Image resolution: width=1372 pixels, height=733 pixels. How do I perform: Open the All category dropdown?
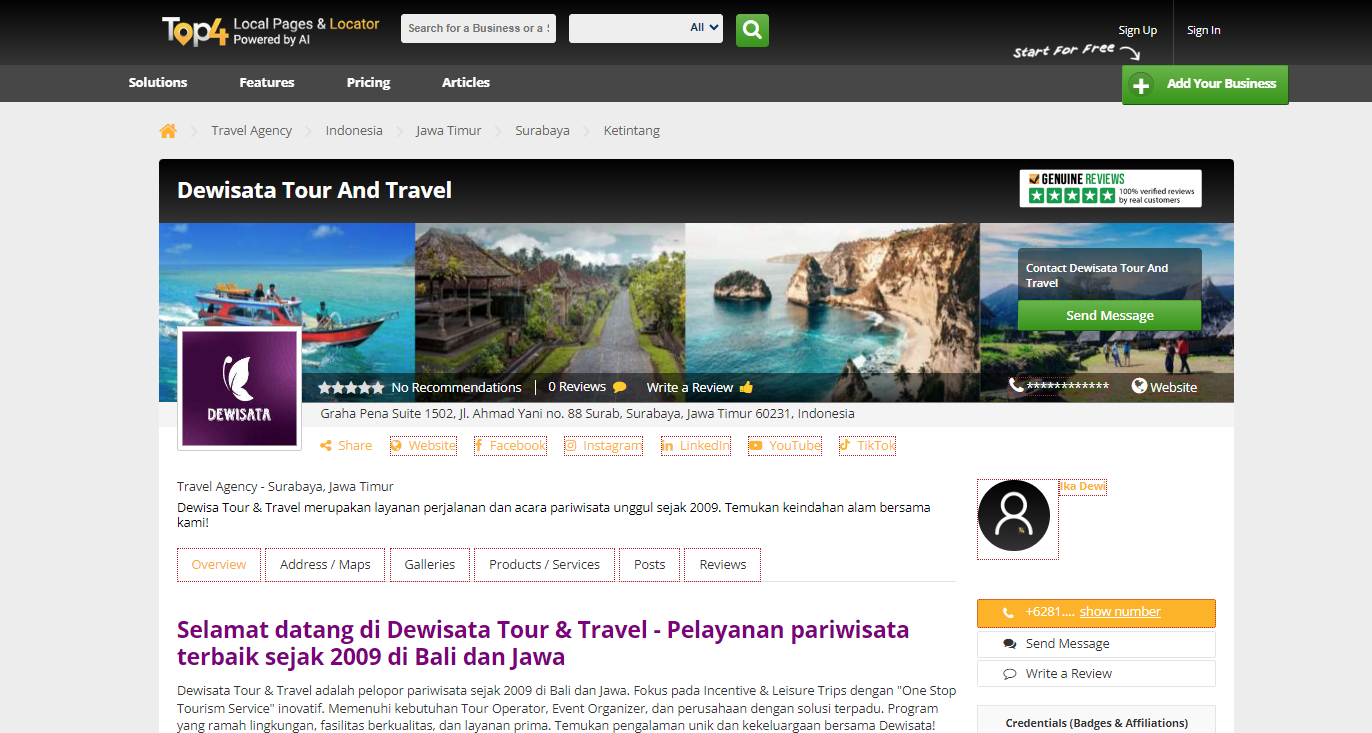(x=646, y=28)
